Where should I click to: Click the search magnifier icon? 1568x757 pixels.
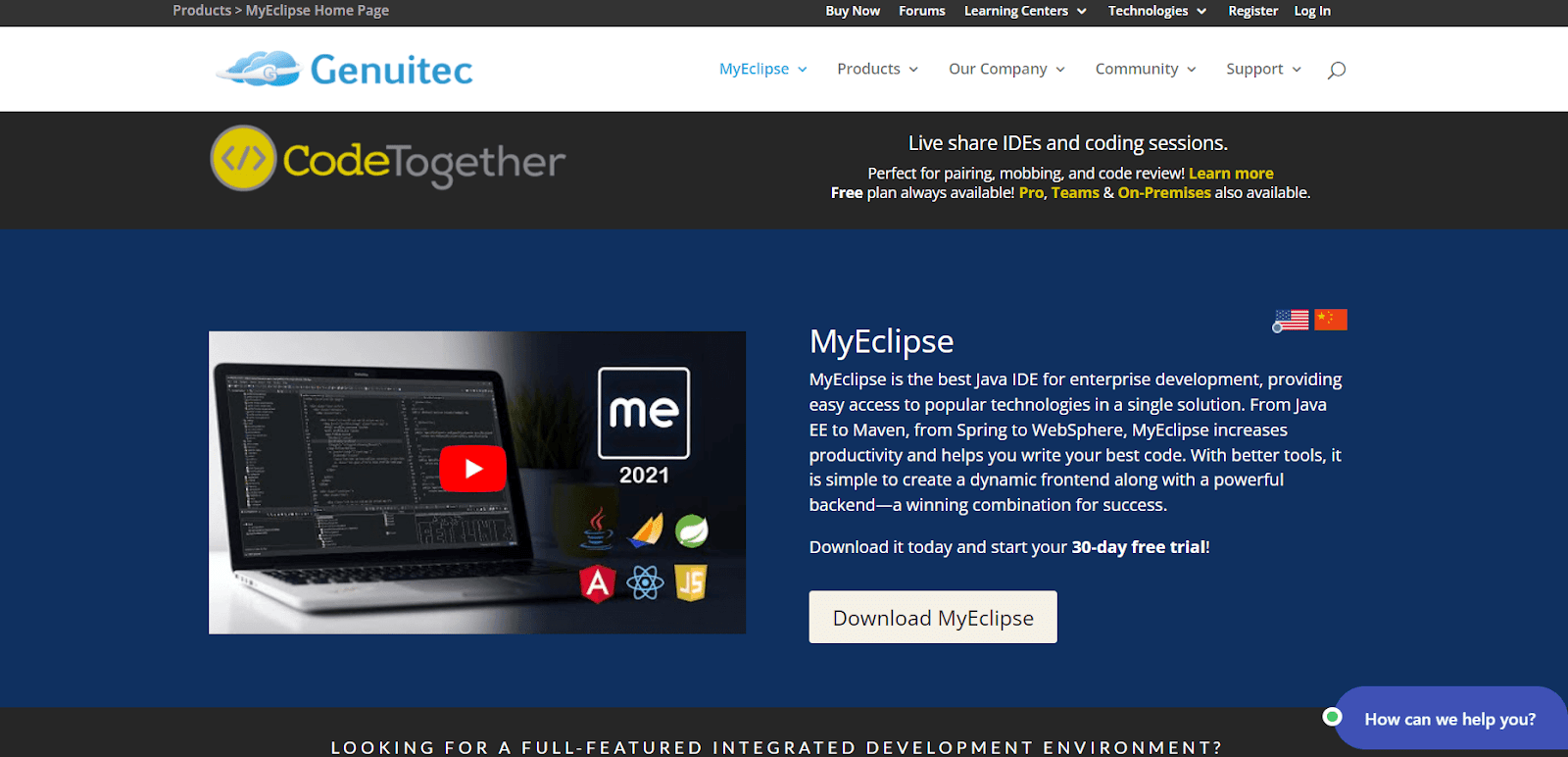pyautogui.click(x=1336, y=70)
